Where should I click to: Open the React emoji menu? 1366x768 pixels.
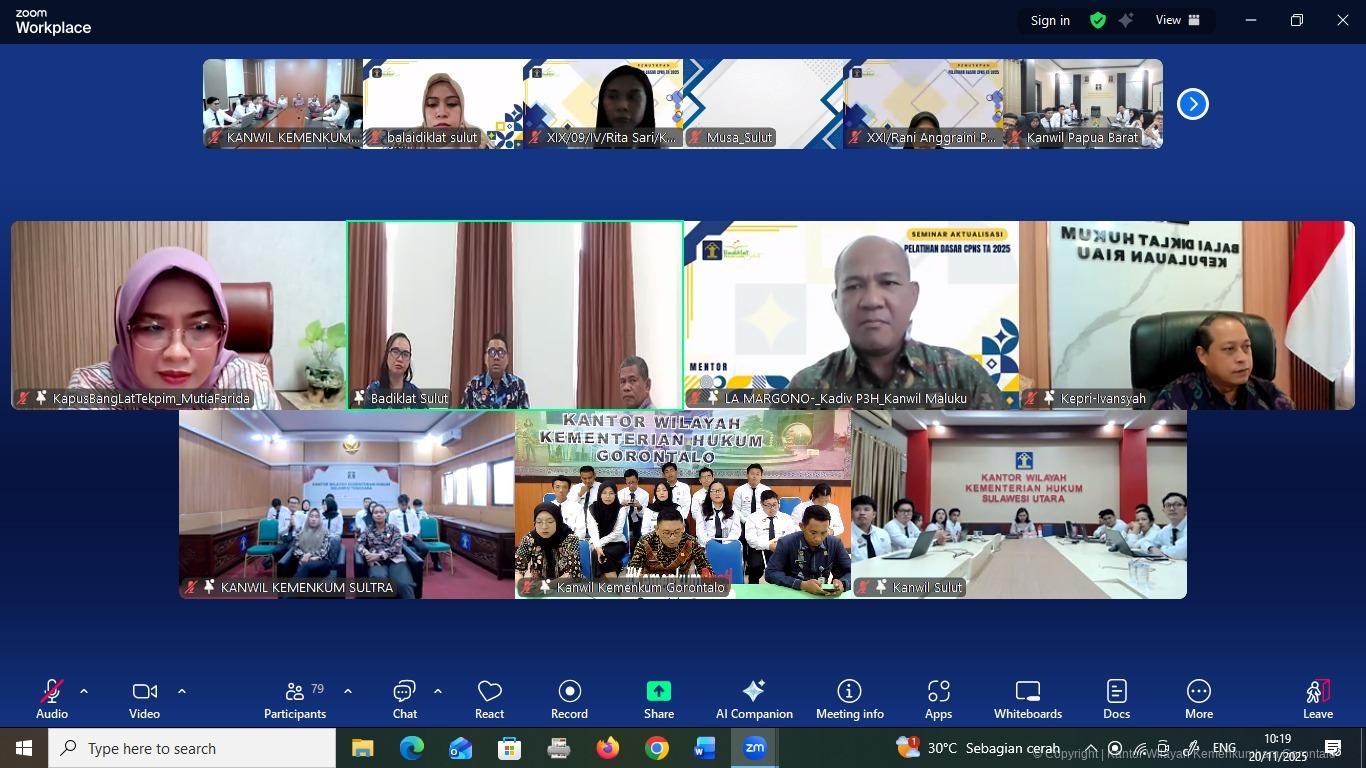tap(489, 699)
